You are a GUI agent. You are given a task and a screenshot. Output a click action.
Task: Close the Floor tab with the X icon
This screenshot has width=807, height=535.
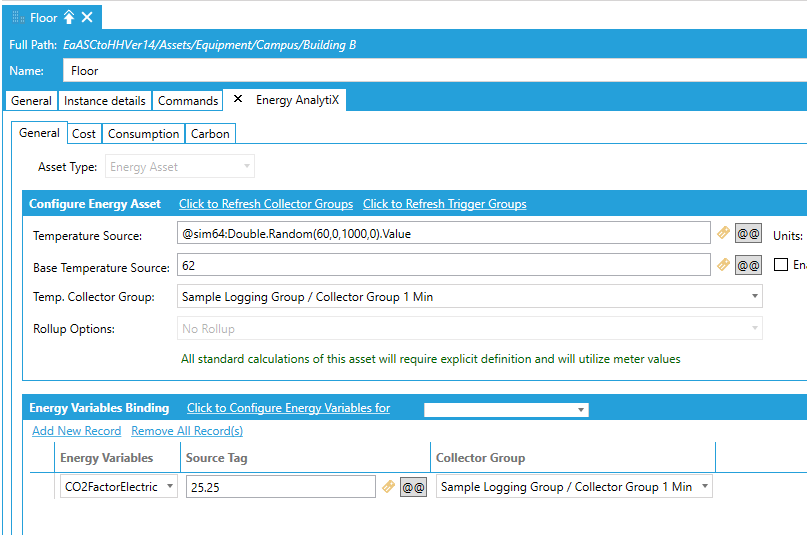87,17
